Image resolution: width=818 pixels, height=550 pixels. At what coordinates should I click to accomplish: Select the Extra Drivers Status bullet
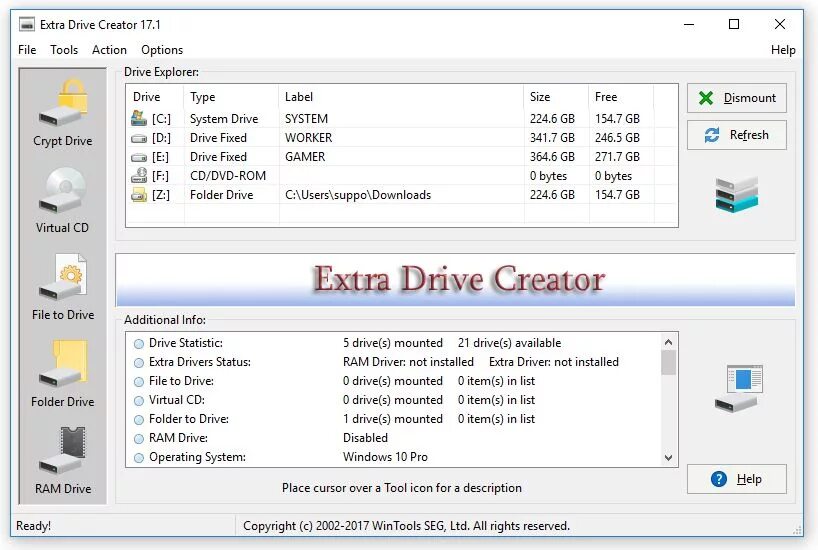coord(139,363)
